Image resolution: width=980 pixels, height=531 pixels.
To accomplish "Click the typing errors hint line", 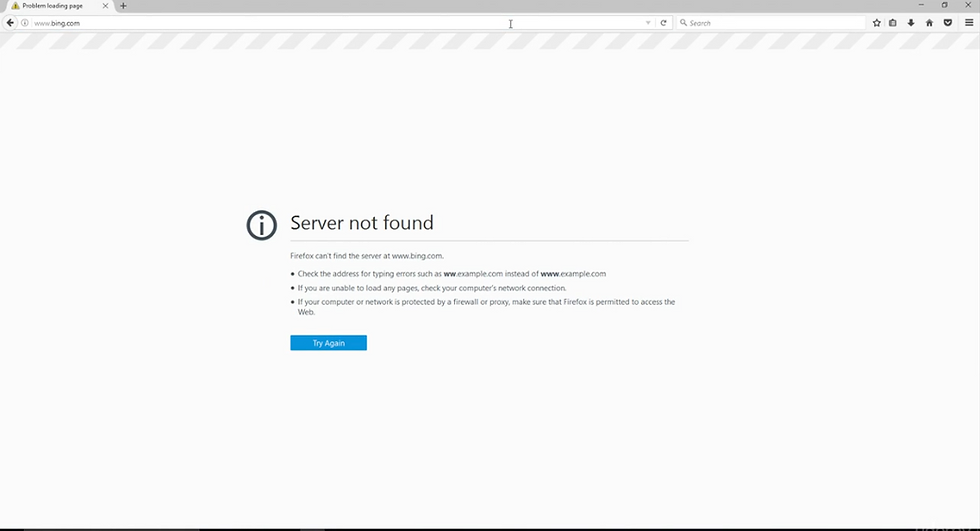I will coord(451,274).
